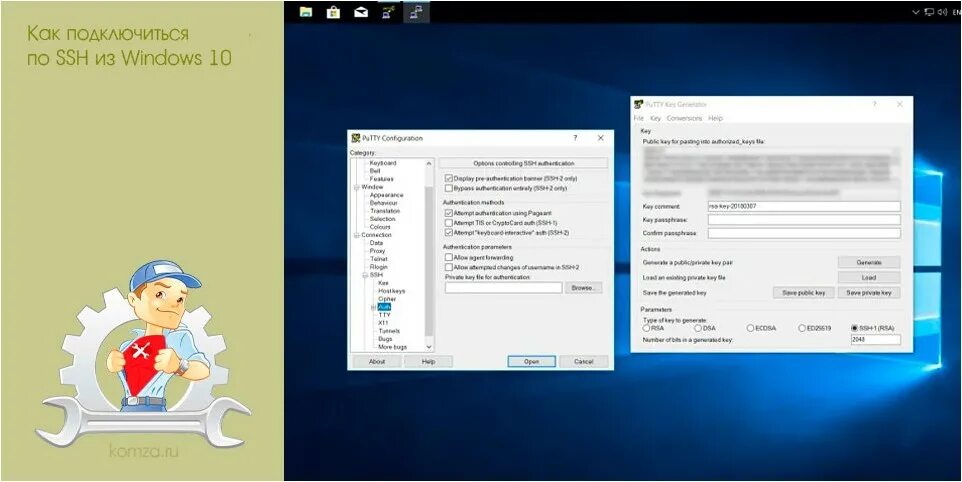
Task: Select Colours in category tree
Action: click(380, 227)
